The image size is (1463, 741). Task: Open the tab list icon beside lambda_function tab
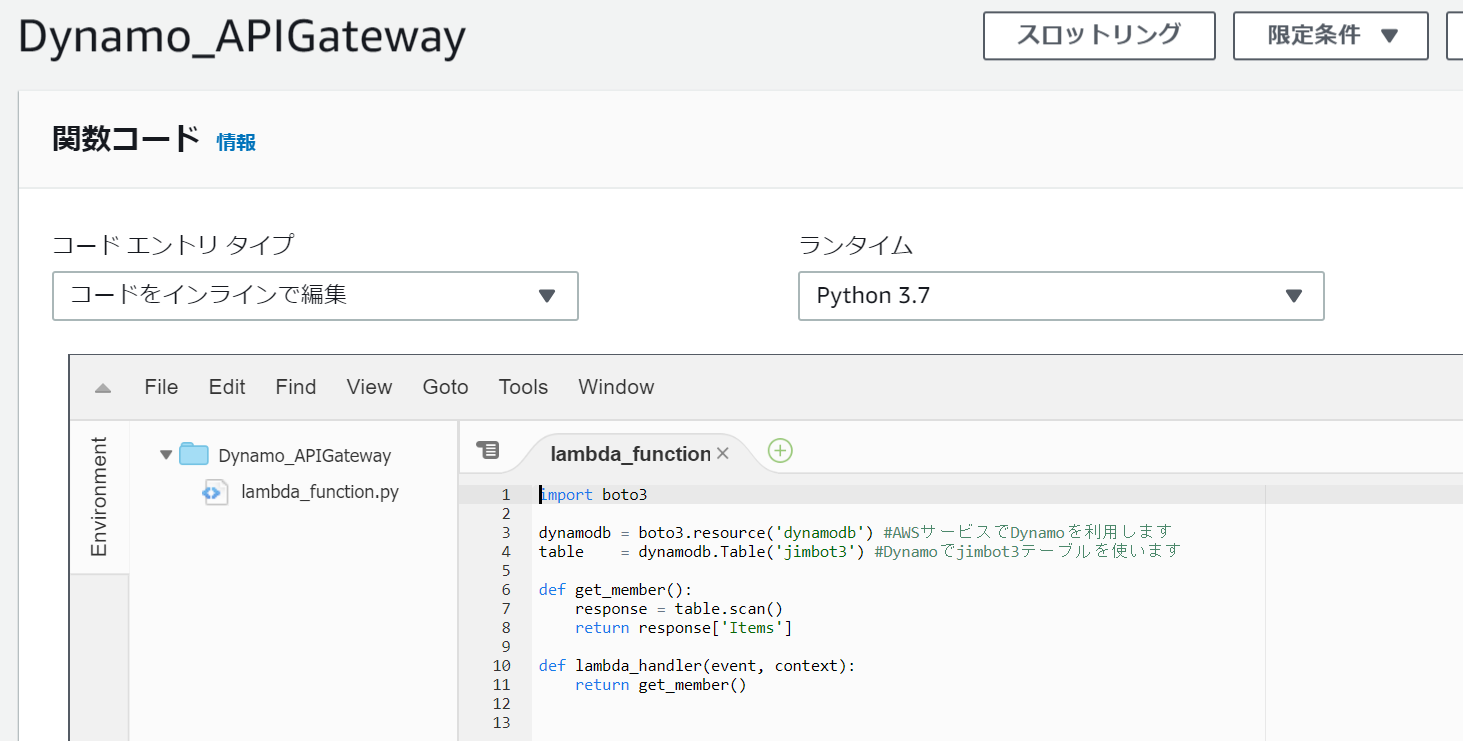pyautogui.click(x=489, y=450)
